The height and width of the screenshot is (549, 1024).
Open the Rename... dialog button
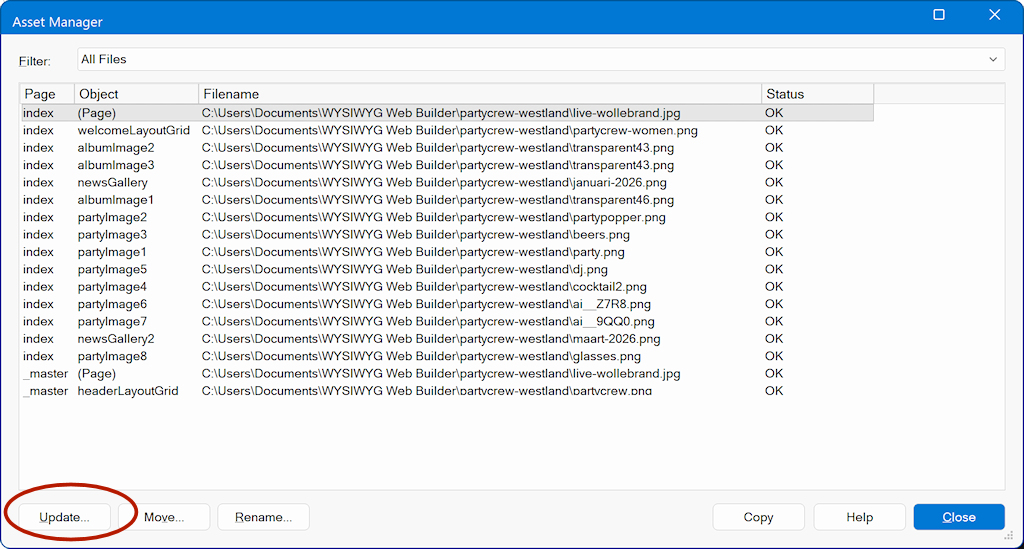[x=263, y=517]
